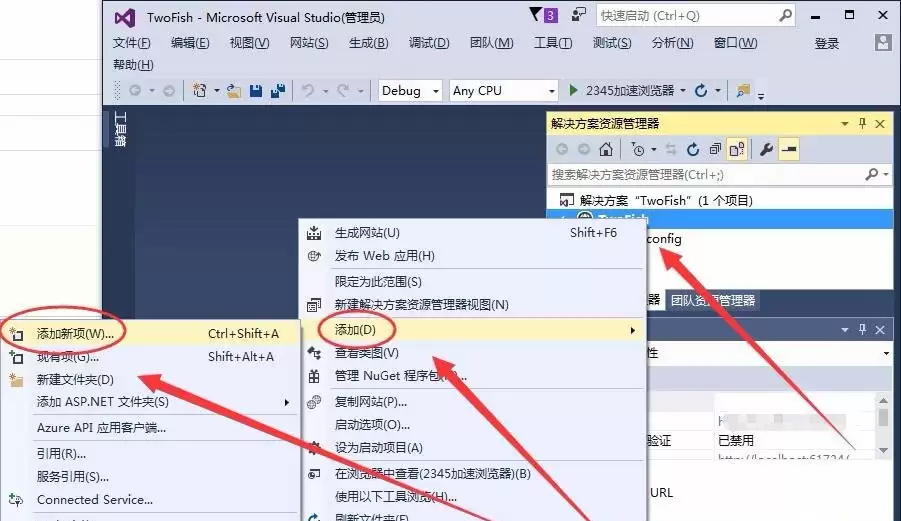Click the user account avatar icon

coord(883,42)
